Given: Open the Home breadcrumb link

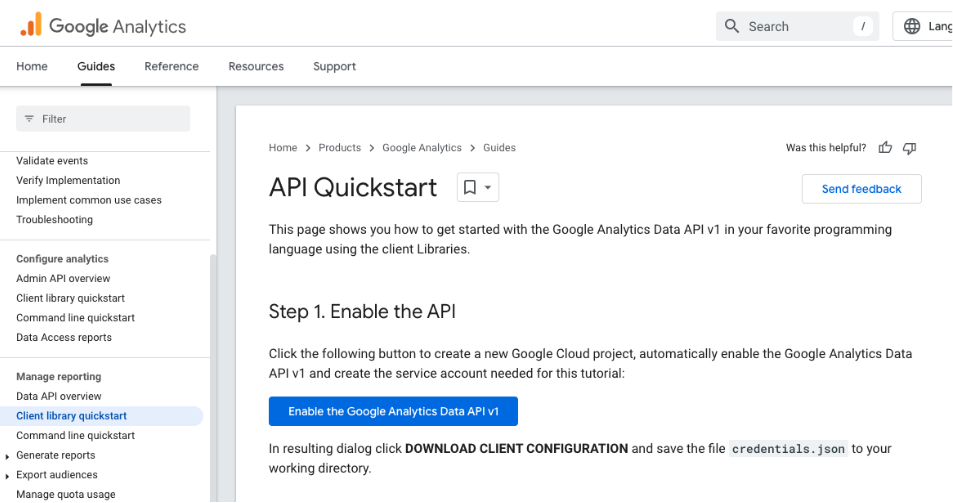Looking at the screenshot, I should [x=283, y=148].
